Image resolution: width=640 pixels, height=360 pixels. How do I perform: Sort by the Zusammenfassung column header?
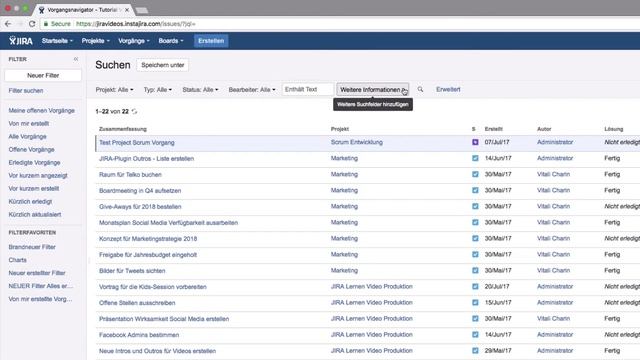tap(122, 129)
